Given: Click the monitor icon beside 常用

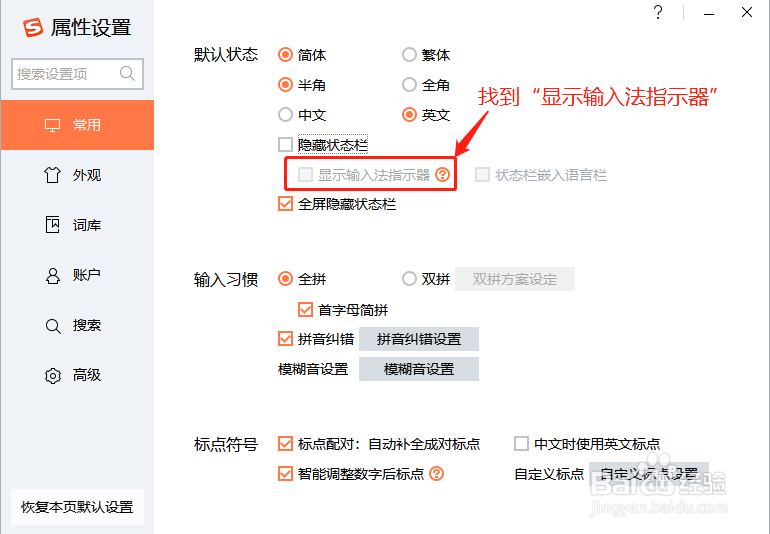Looking at the screenshot, I should (x=53, y=125).
